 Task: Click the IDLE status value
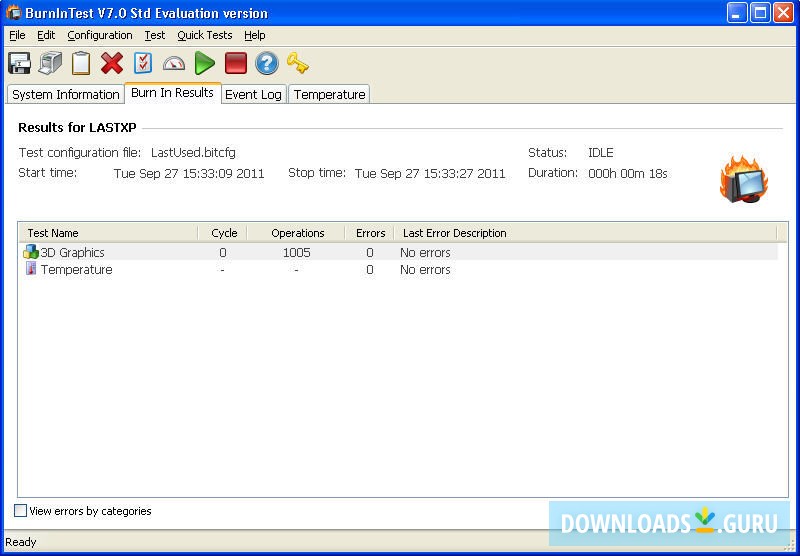(601, 153)
